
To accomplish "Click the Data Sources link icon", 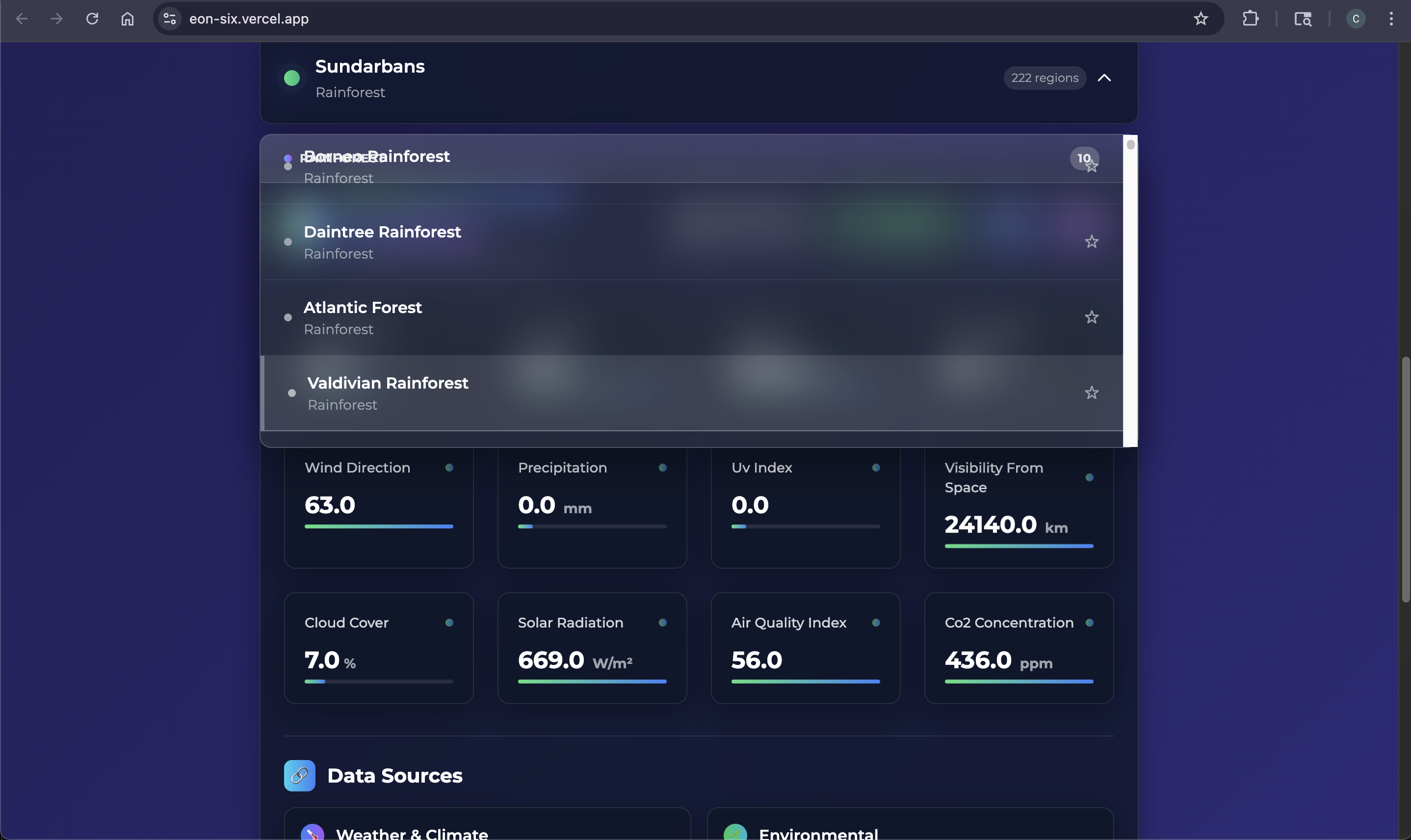I will [x=299, y=775].
